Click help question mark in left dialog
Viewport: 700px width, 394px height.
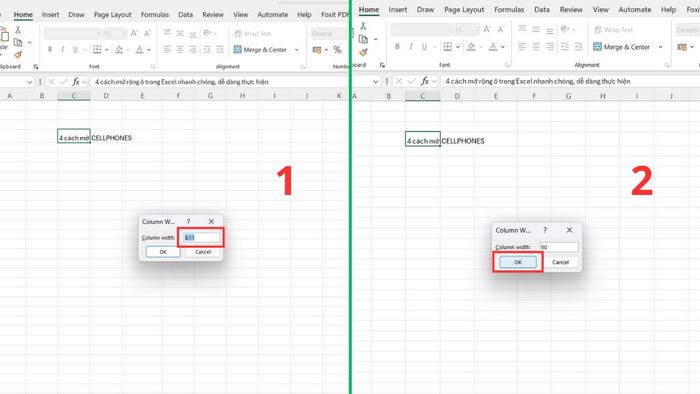click(188, 221)
